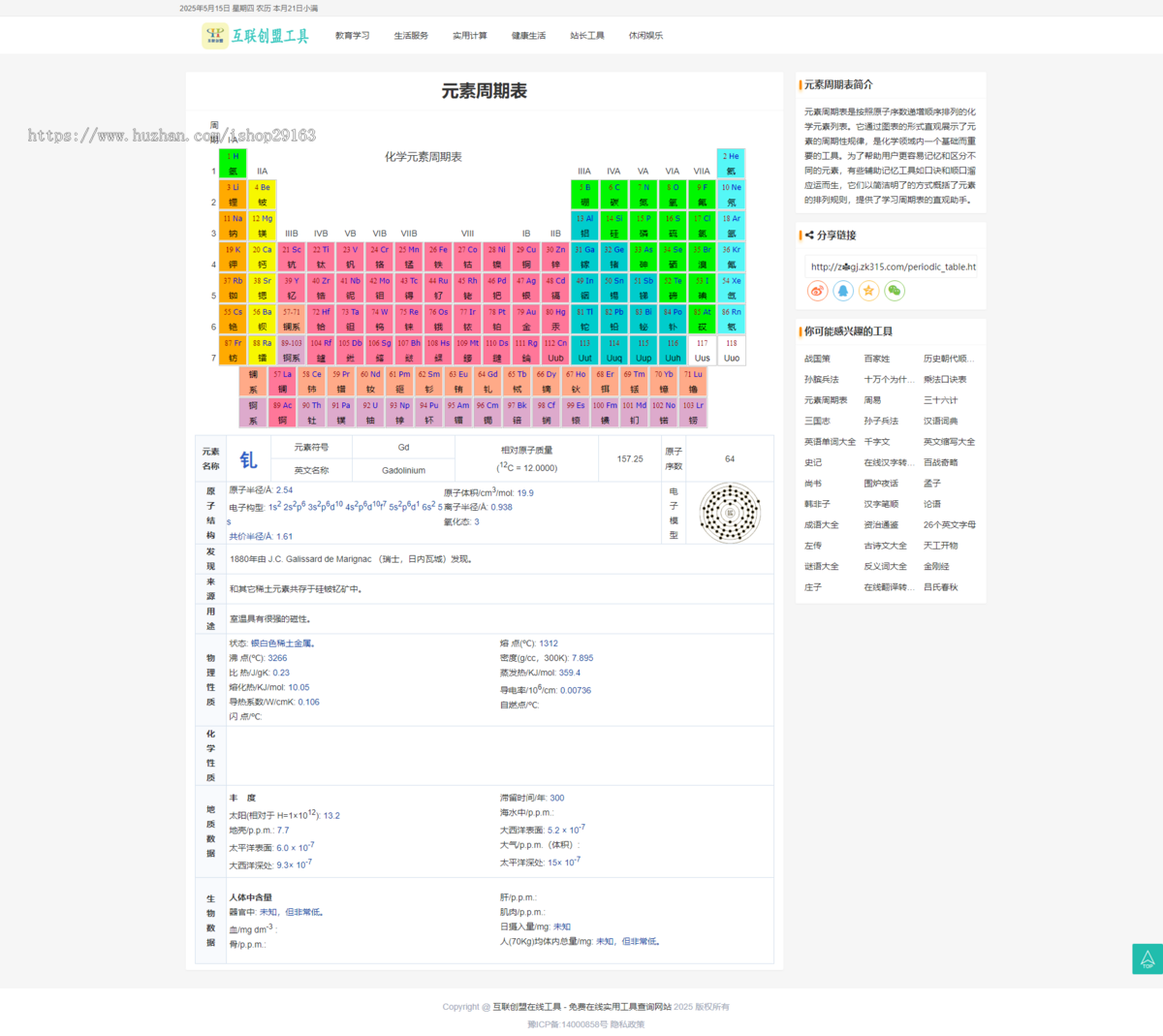Select gadolinium (64 Gd) element cell
1163x1036 pixels.
pos(487,381)
